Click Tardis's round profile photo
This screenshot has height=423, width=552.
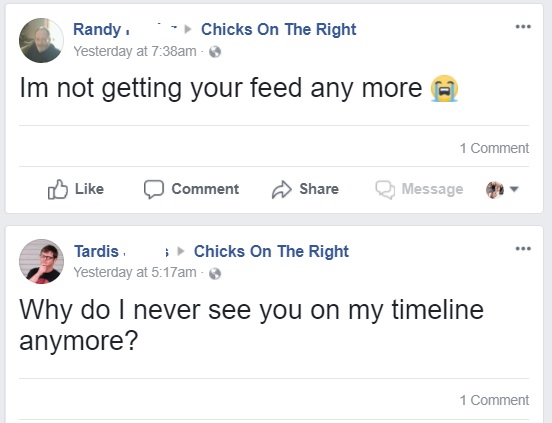pyautogui.click(x=41, y=261)
